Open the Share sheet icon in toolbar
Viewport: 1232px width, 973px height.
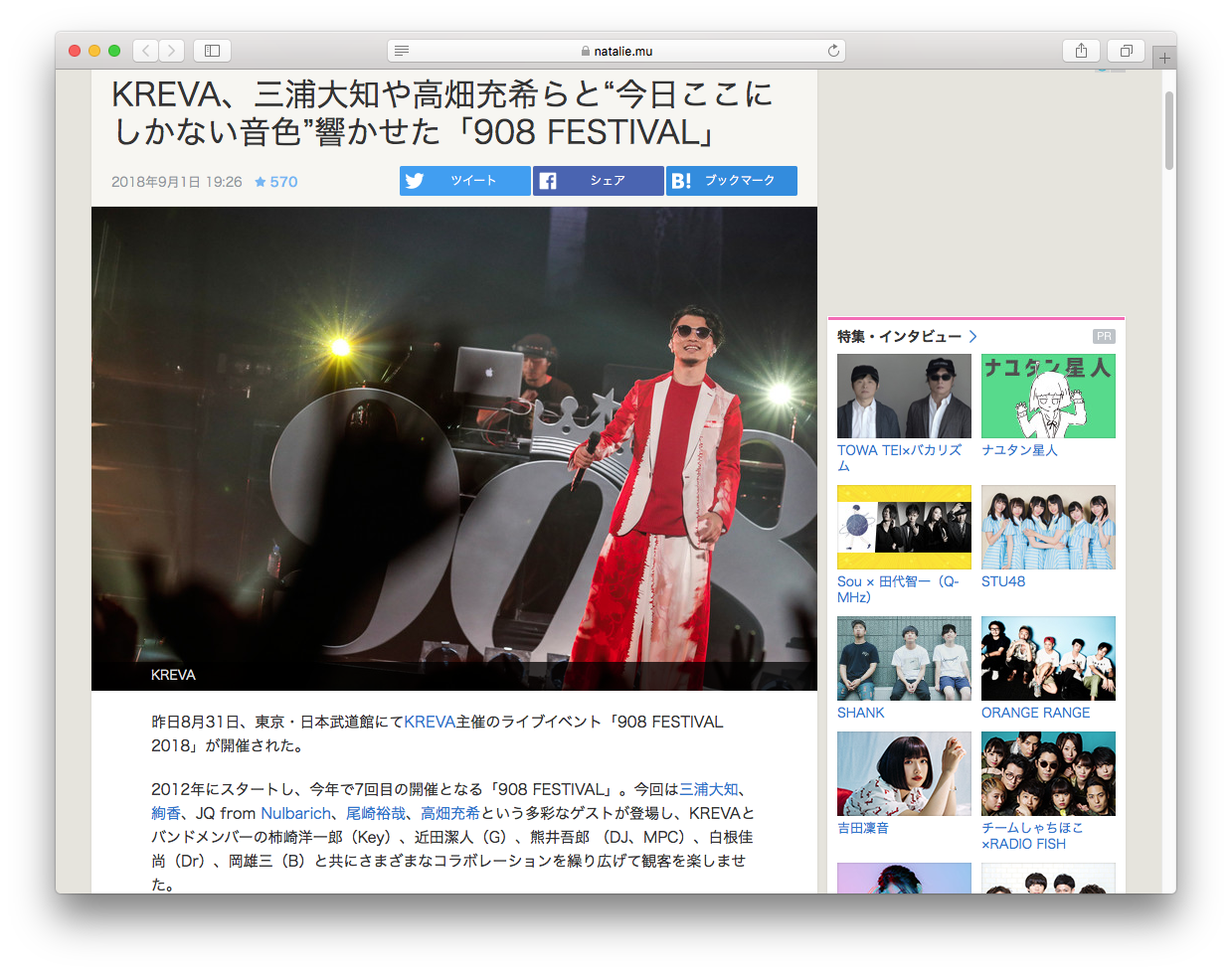[x=1081, y=51]
